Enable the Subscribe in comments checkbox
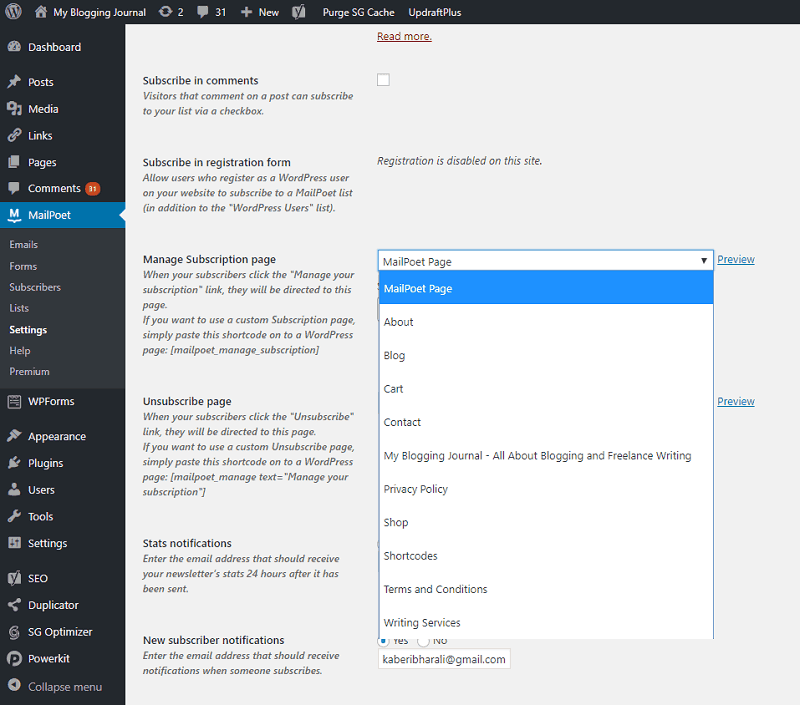The height and width of the screenshot is (705, 800). pyautogui.click(x=383, y=80)
